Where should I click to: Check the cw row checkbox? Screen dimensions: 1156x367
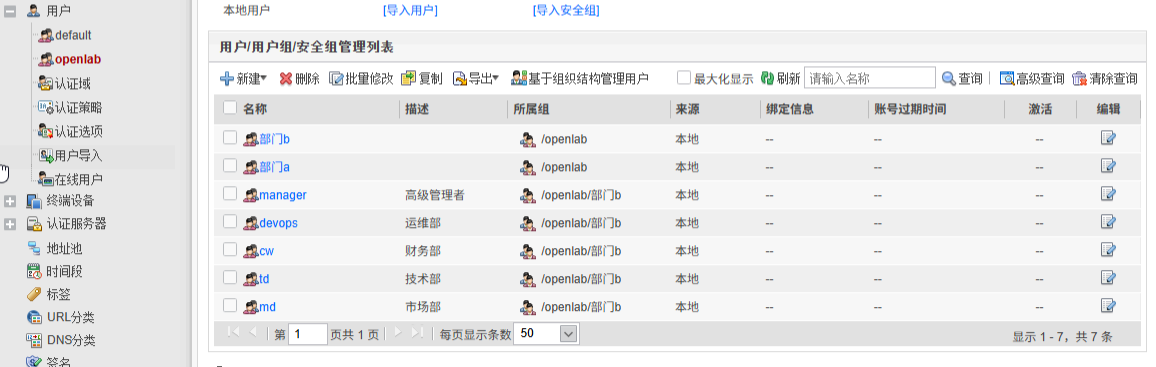[230, 249]
